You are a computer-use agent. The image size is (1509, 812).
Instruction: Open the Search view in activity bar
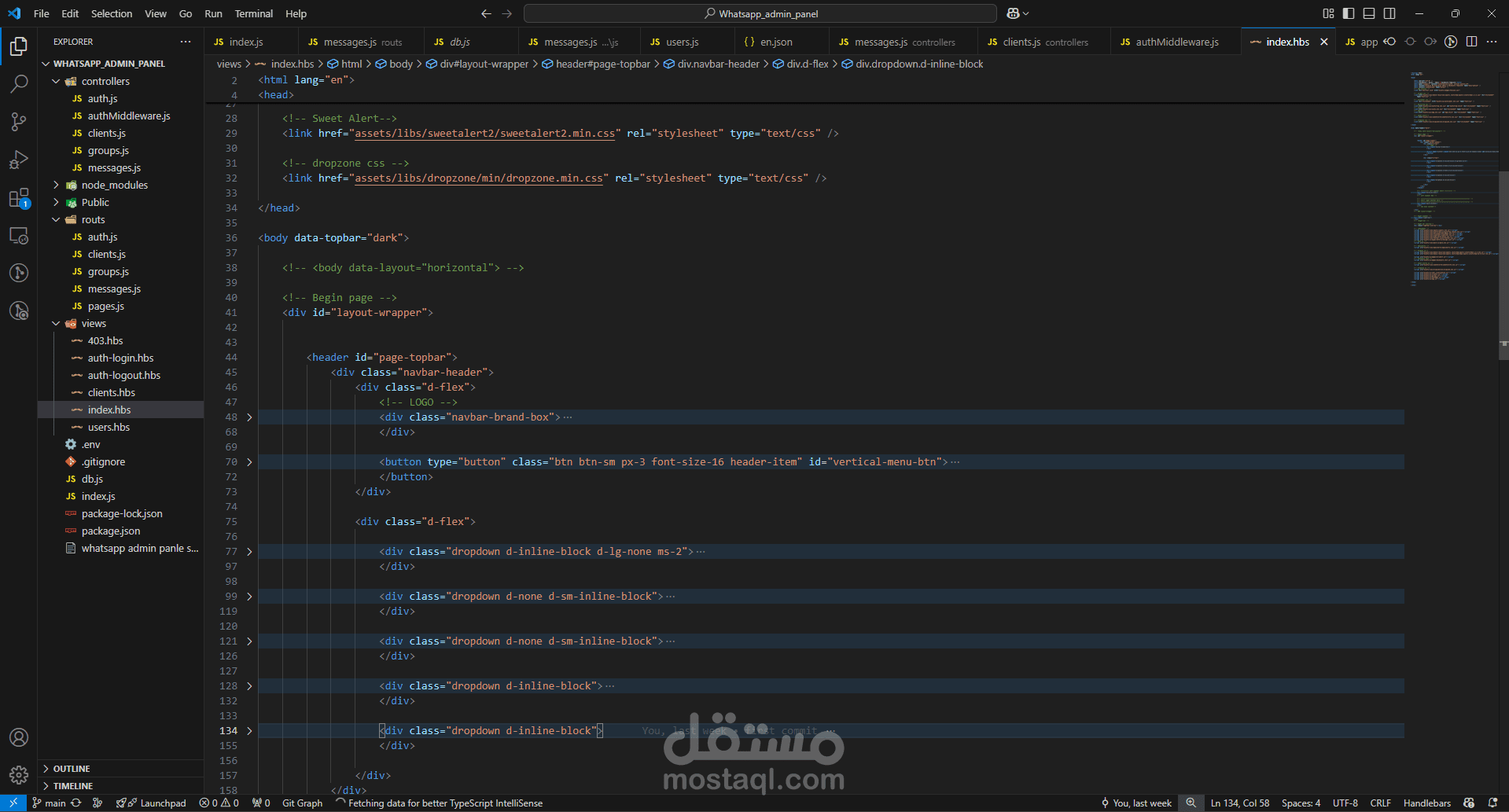pos(19,83)
